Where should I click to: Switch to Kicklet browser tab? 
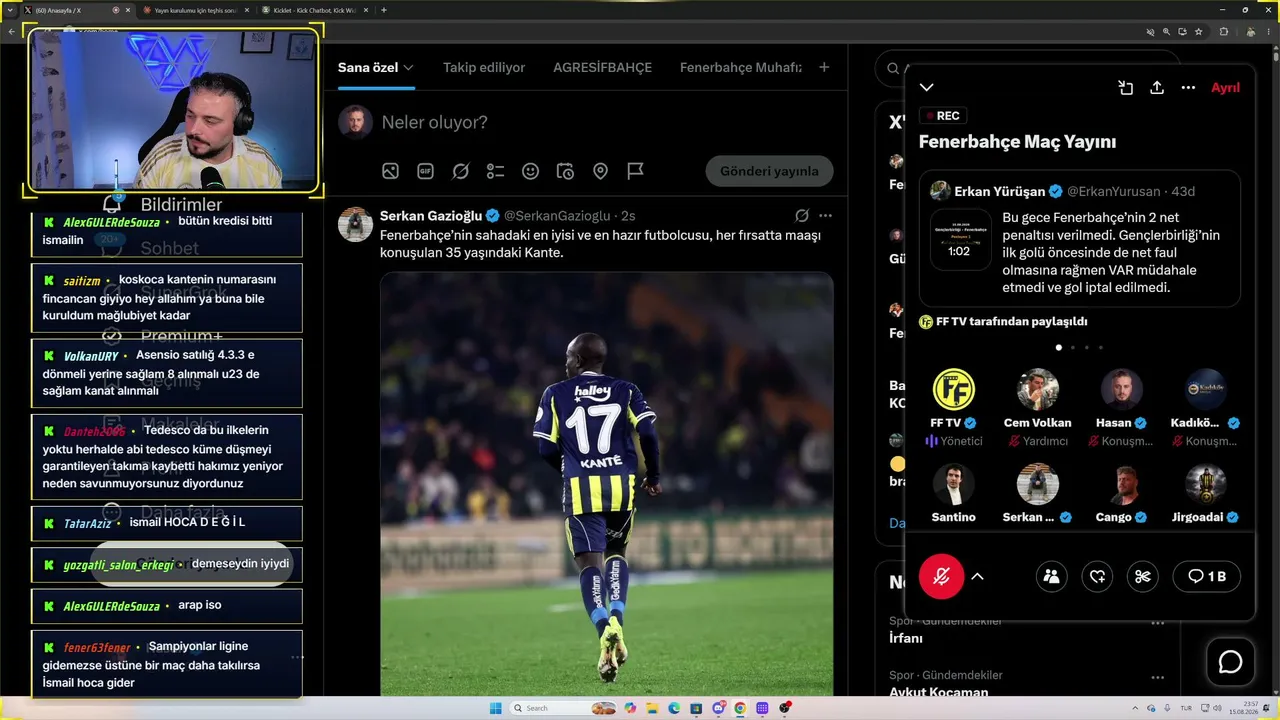tap(314, 10)
